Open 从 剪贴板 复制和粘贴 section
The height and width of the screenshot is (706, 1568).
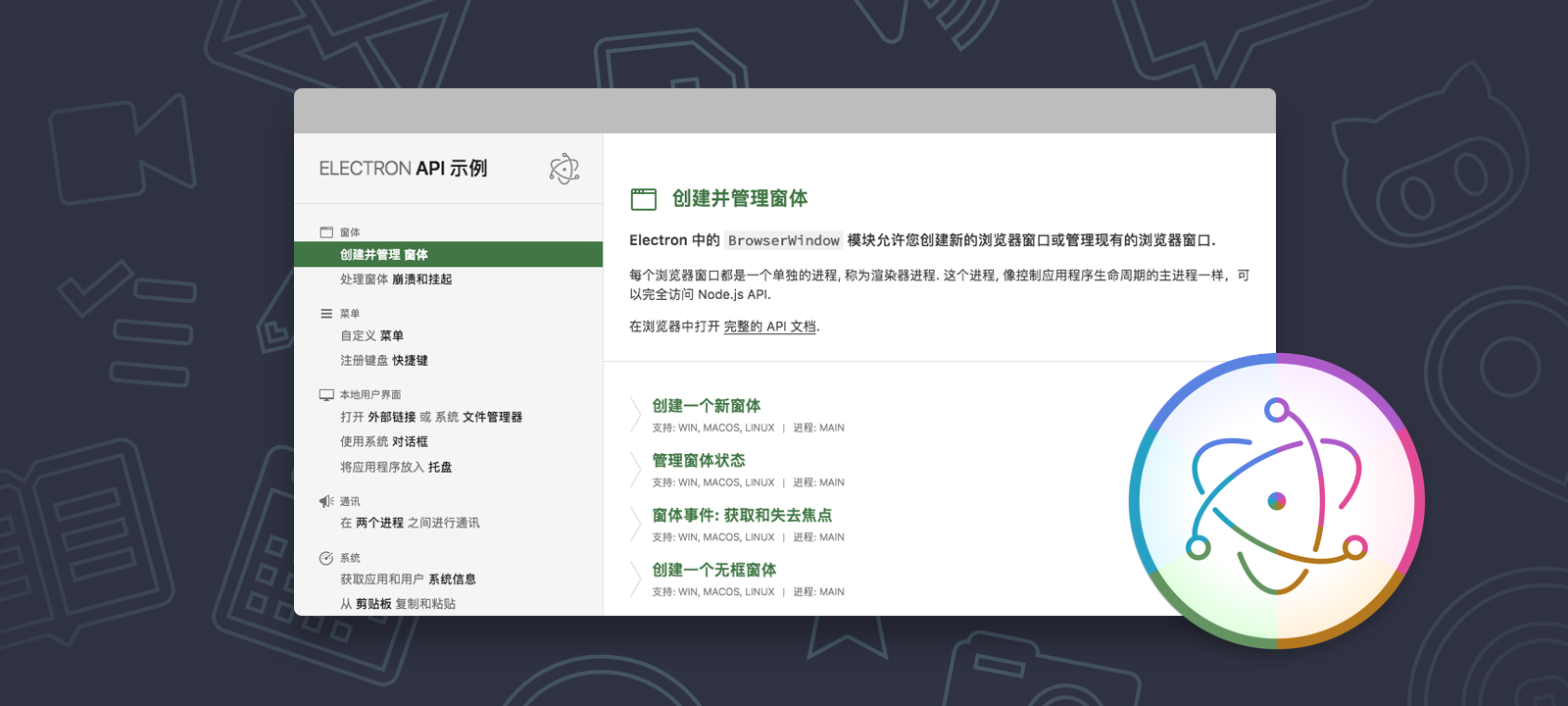(x=398, y=604)
